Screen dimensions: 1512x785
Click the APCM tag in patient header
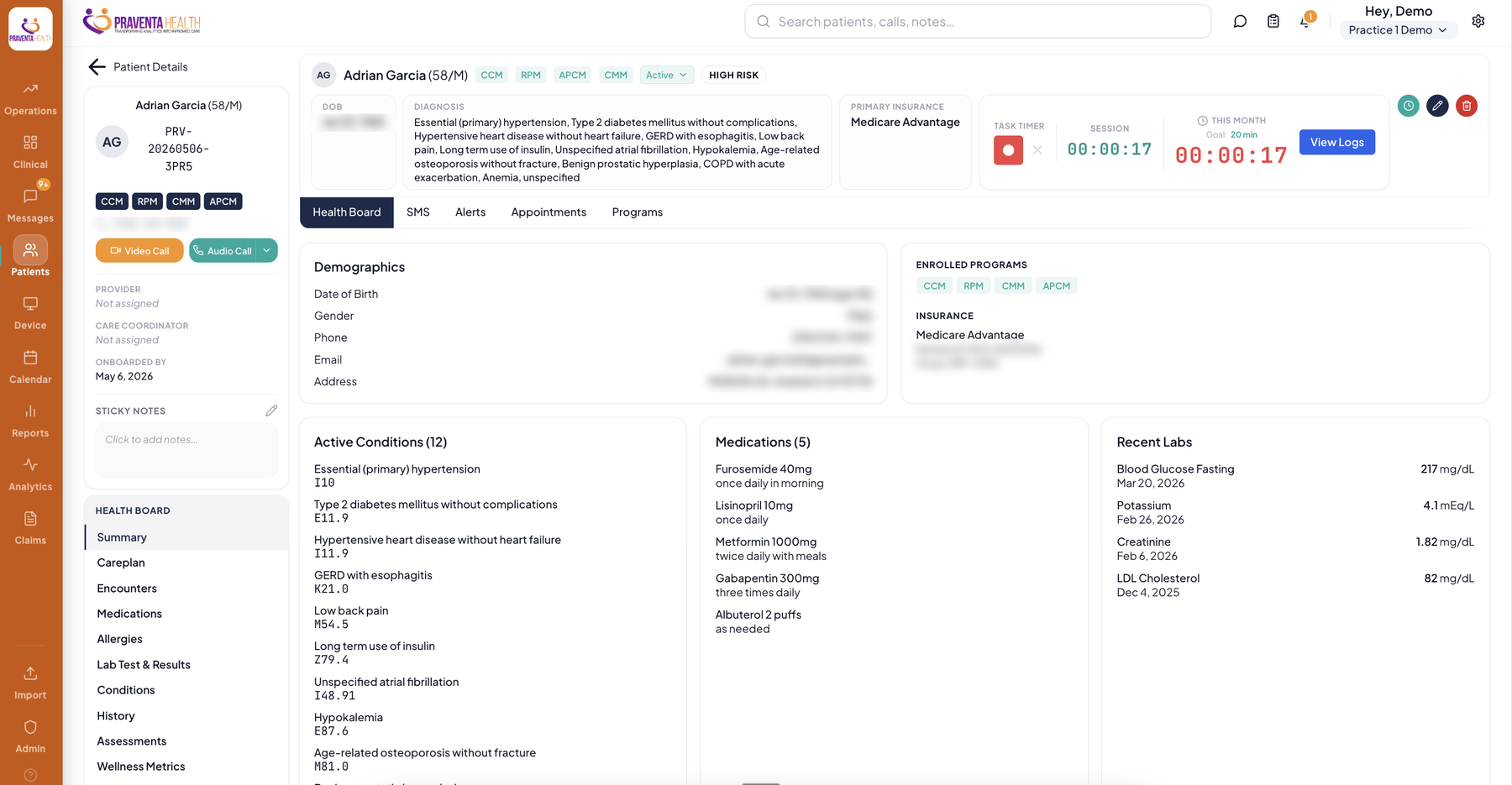(572, 75)
